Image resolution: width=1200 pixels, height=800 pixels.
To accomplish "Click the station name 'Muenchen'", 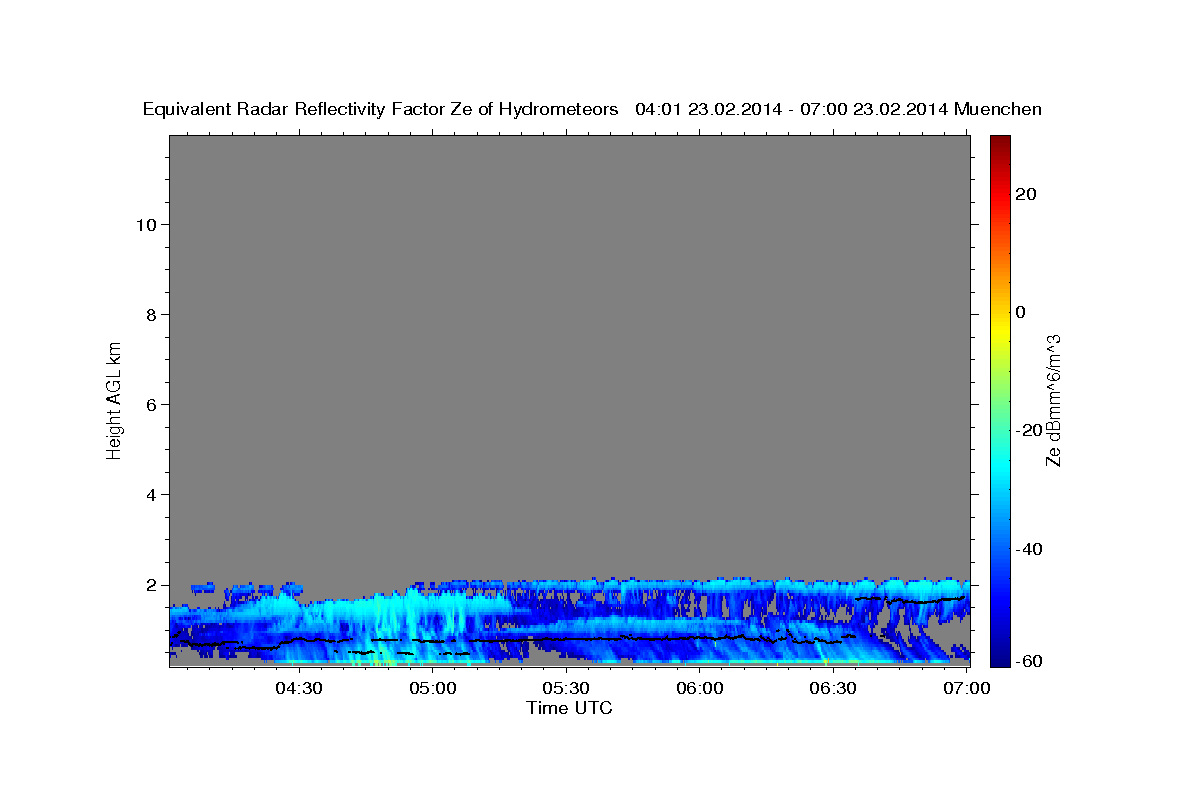I will pos(999,110).
